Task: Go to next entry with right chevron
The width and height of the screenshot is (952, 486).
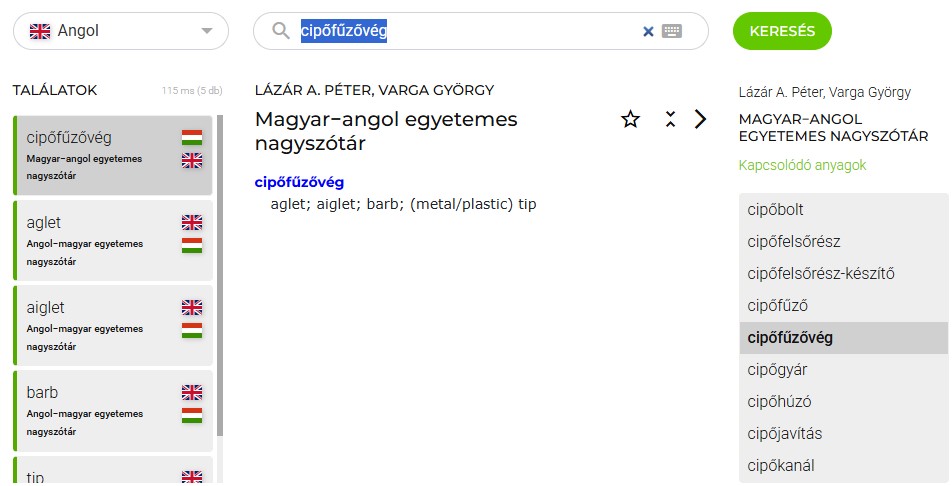Action: (700, 119)
